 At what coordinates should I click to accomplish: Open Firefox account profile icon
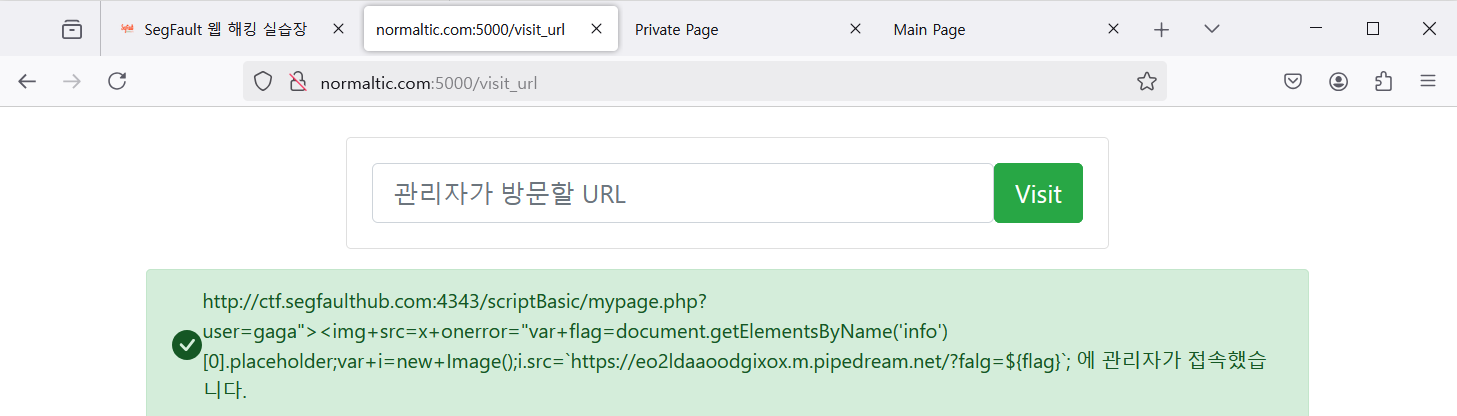[x=1338, y=82]
